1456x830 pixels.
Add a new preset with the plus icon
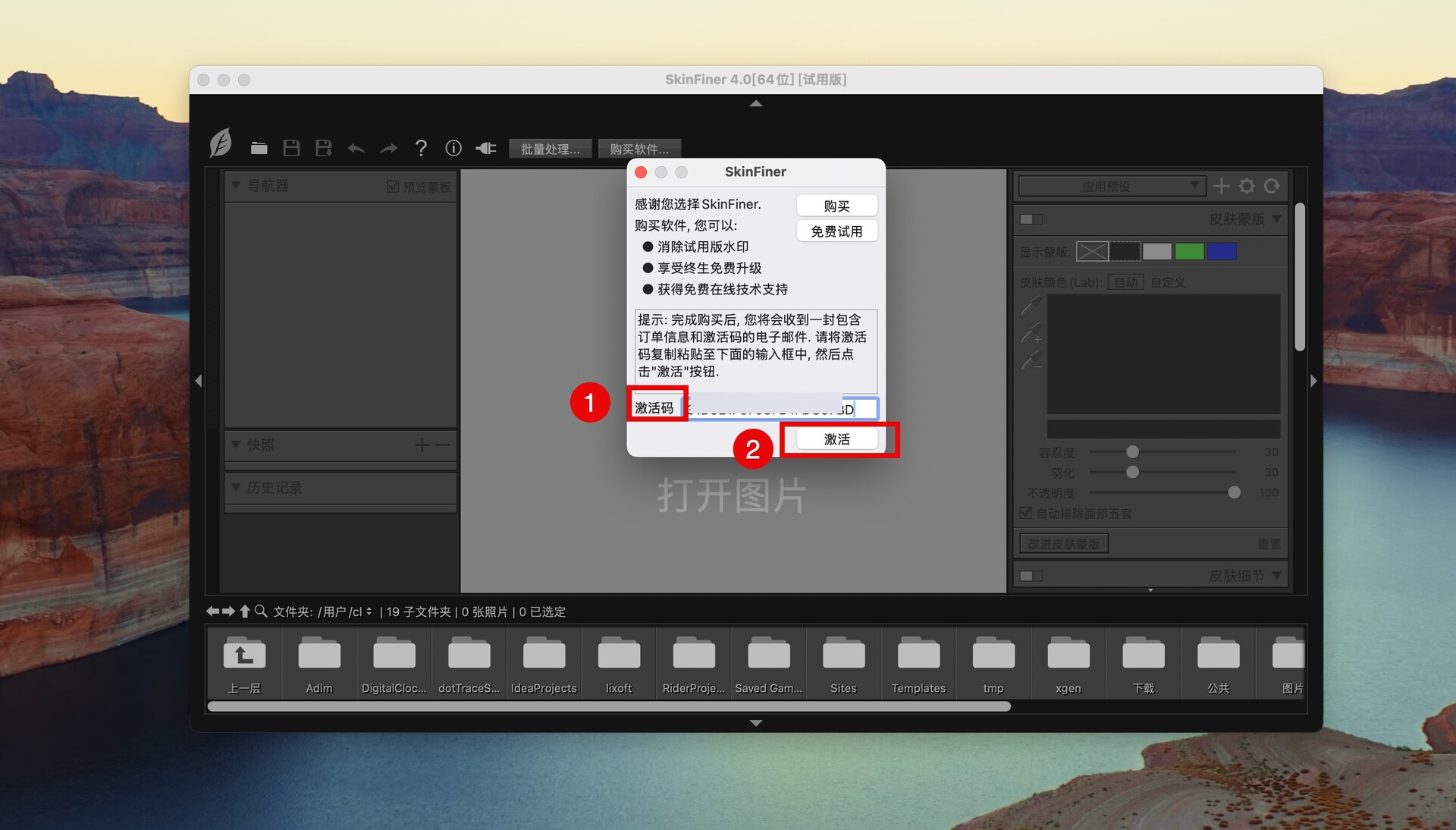pyautogui.click(x=1222, y=186)
